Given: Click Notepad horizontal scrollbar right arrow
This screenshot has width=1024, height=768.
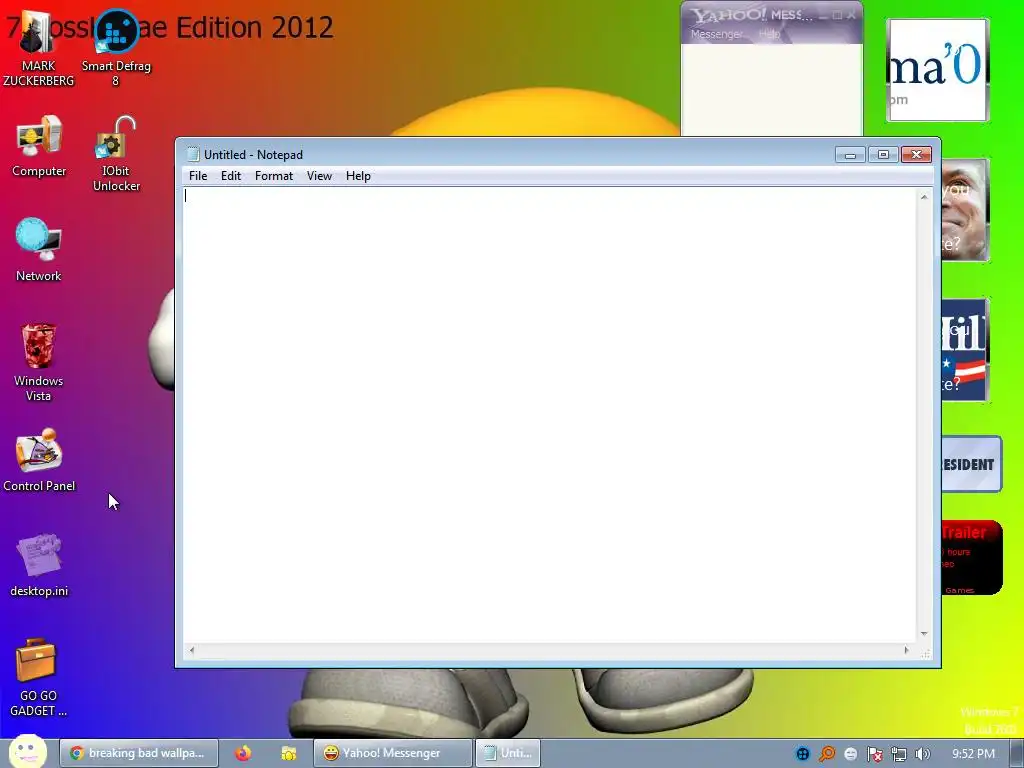Looking at the screenshot, I should [906, 650].
